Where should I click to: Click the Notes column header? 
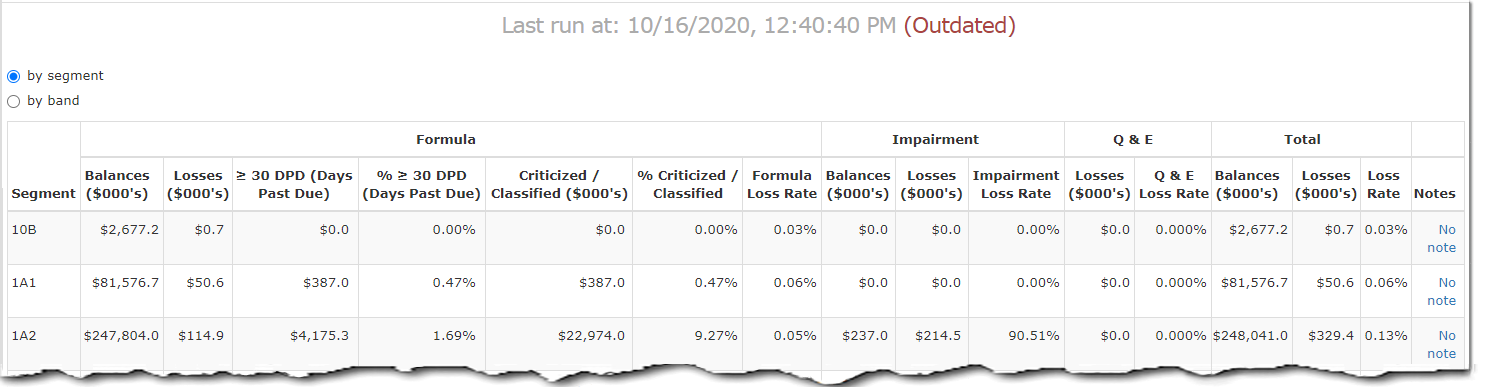tap(1435, 193)
